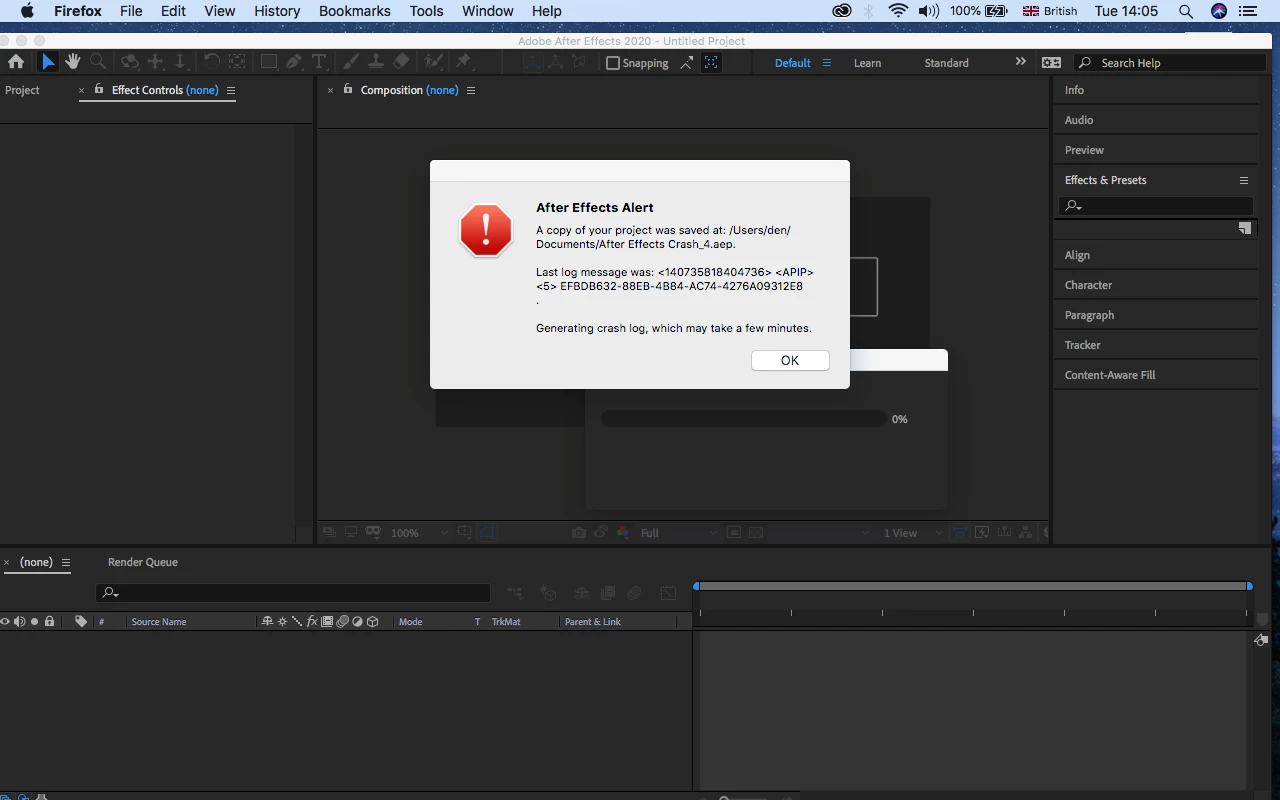Select the Type tool
This screenshot has width=1280, height=800.
319,62
